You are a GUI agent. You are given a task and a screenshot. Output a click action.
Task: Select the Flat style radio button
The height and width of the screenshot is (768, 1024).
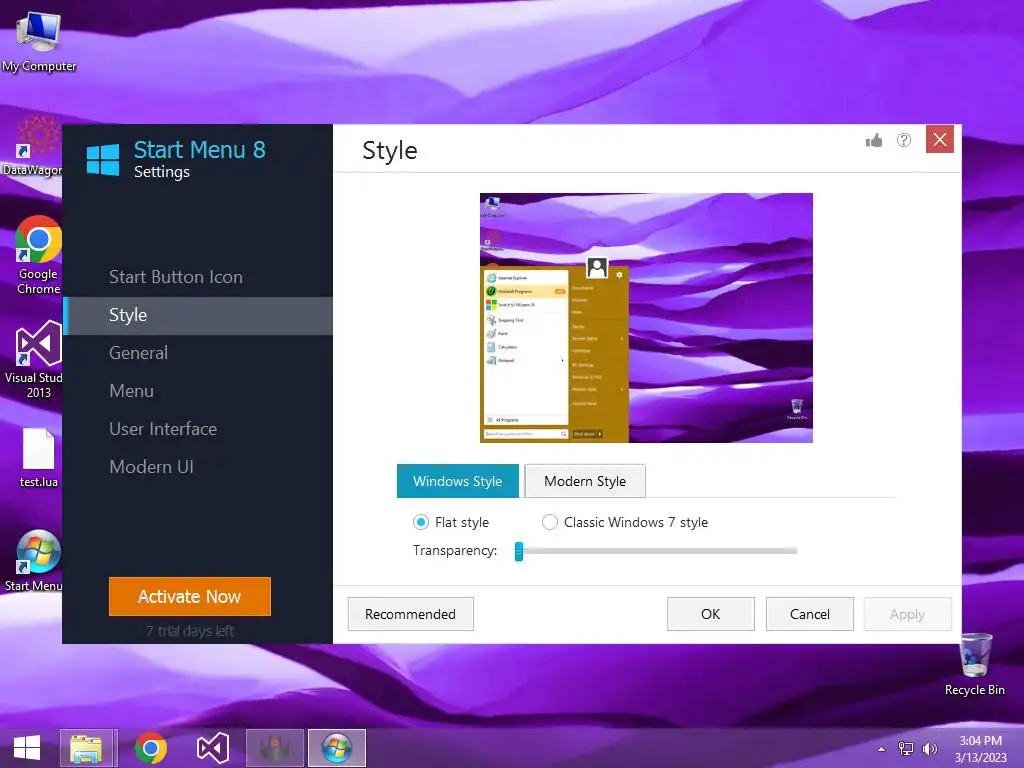[421, 522]
